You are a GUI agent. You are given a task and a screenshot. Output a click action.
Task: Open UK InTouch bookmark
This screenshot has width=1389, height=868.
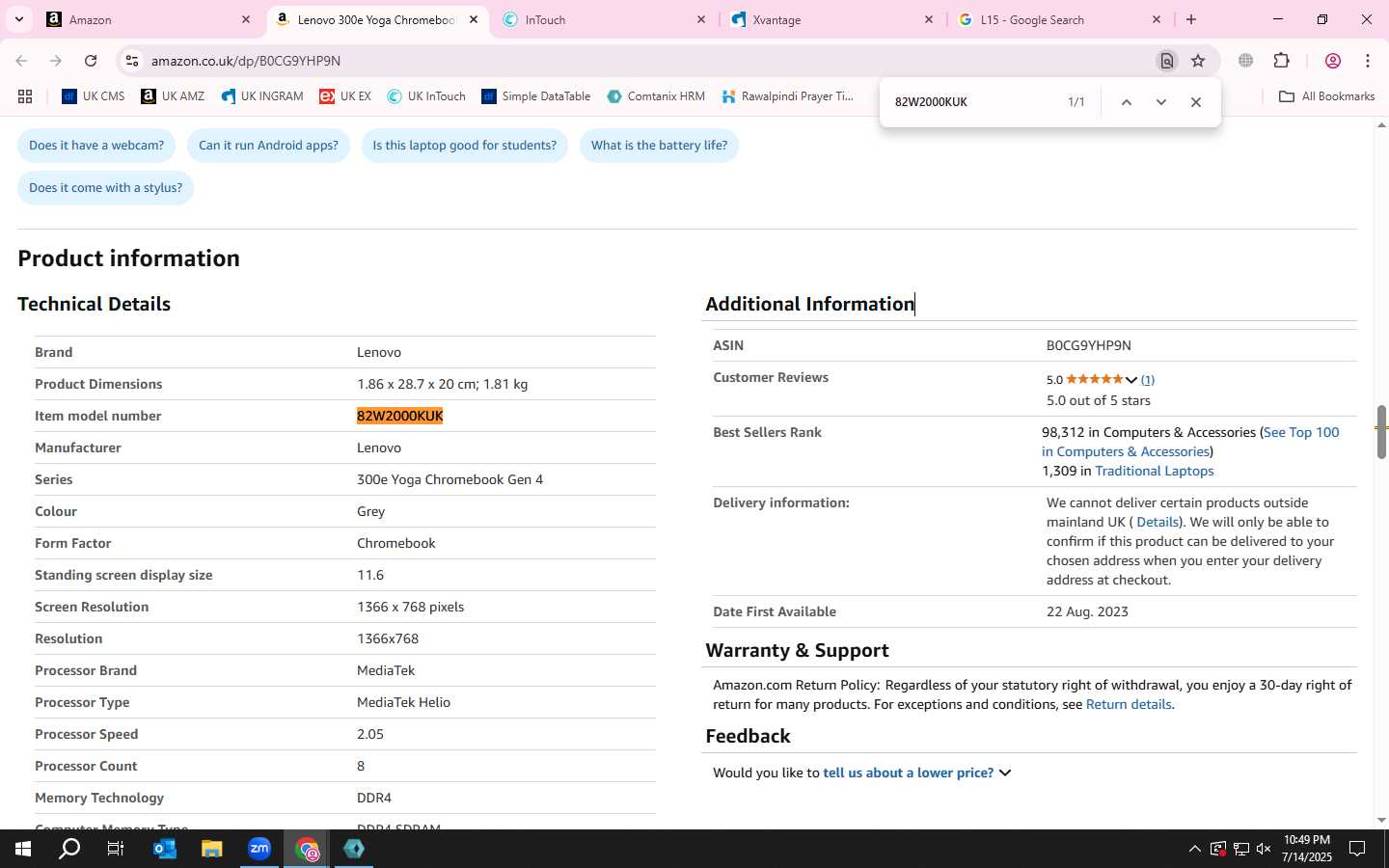click(426, 96)
